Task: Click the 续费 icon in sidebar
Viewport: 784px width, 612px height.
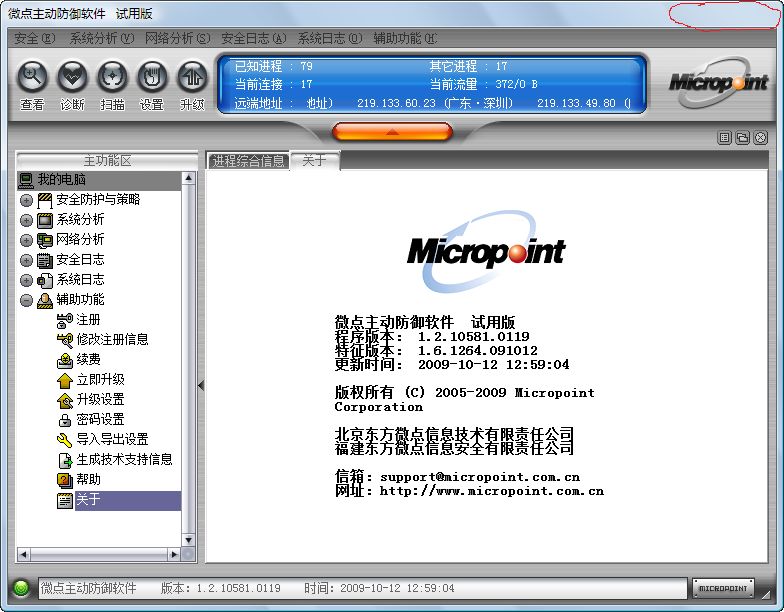Action: 64,360
